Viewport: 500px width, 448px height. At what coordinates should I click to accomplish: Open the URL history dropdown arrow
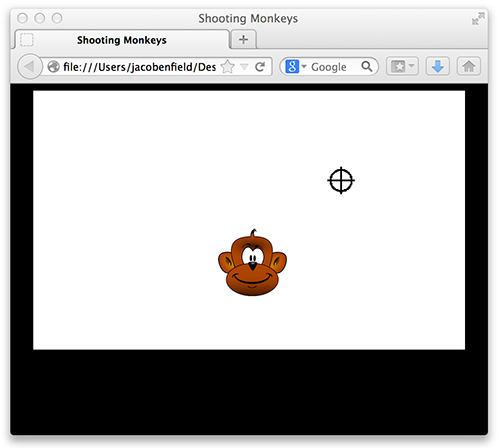[x=244, y=67]
